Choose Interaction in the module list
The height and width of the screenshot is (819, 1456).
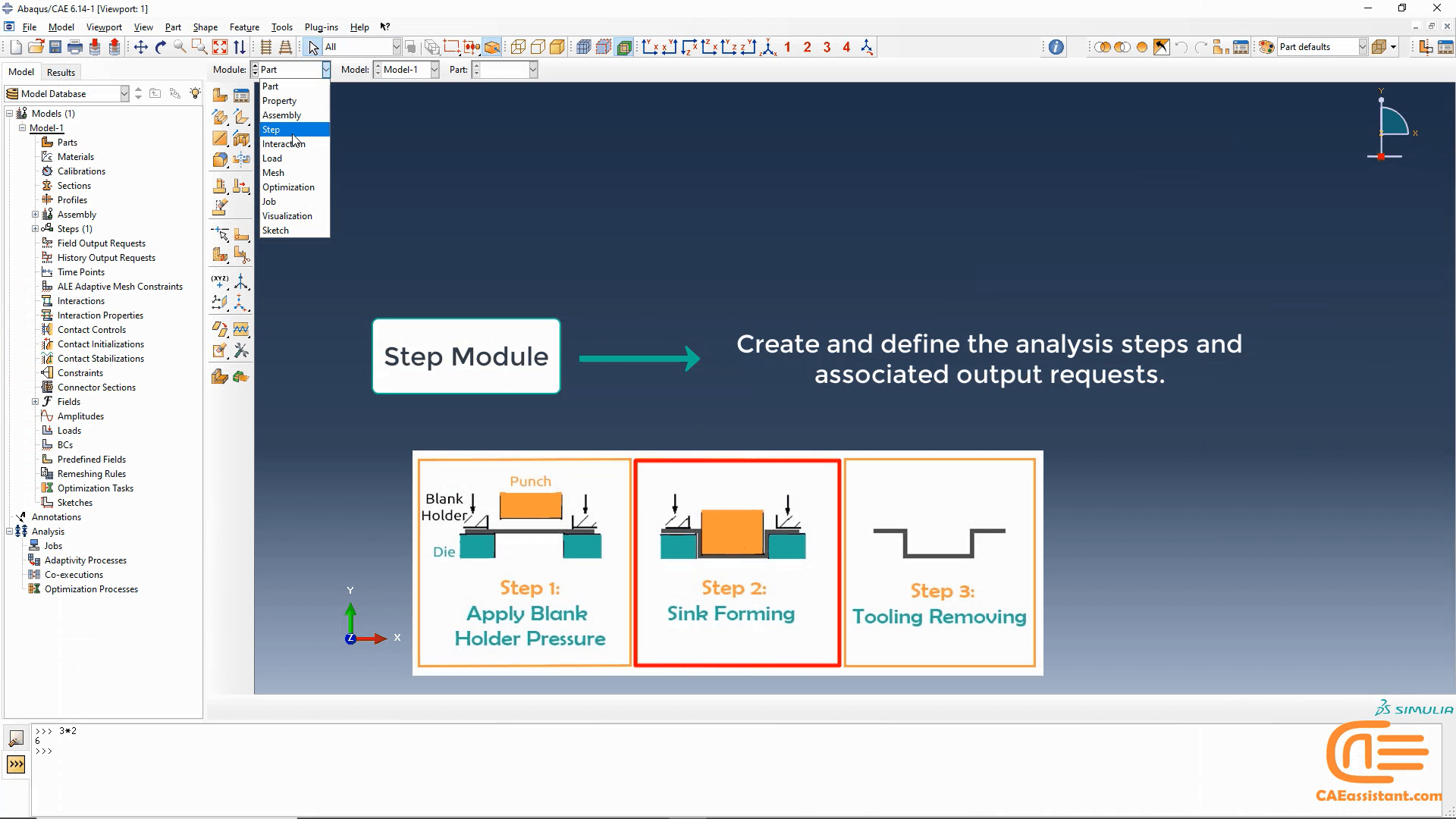click(x=294, y=144)
